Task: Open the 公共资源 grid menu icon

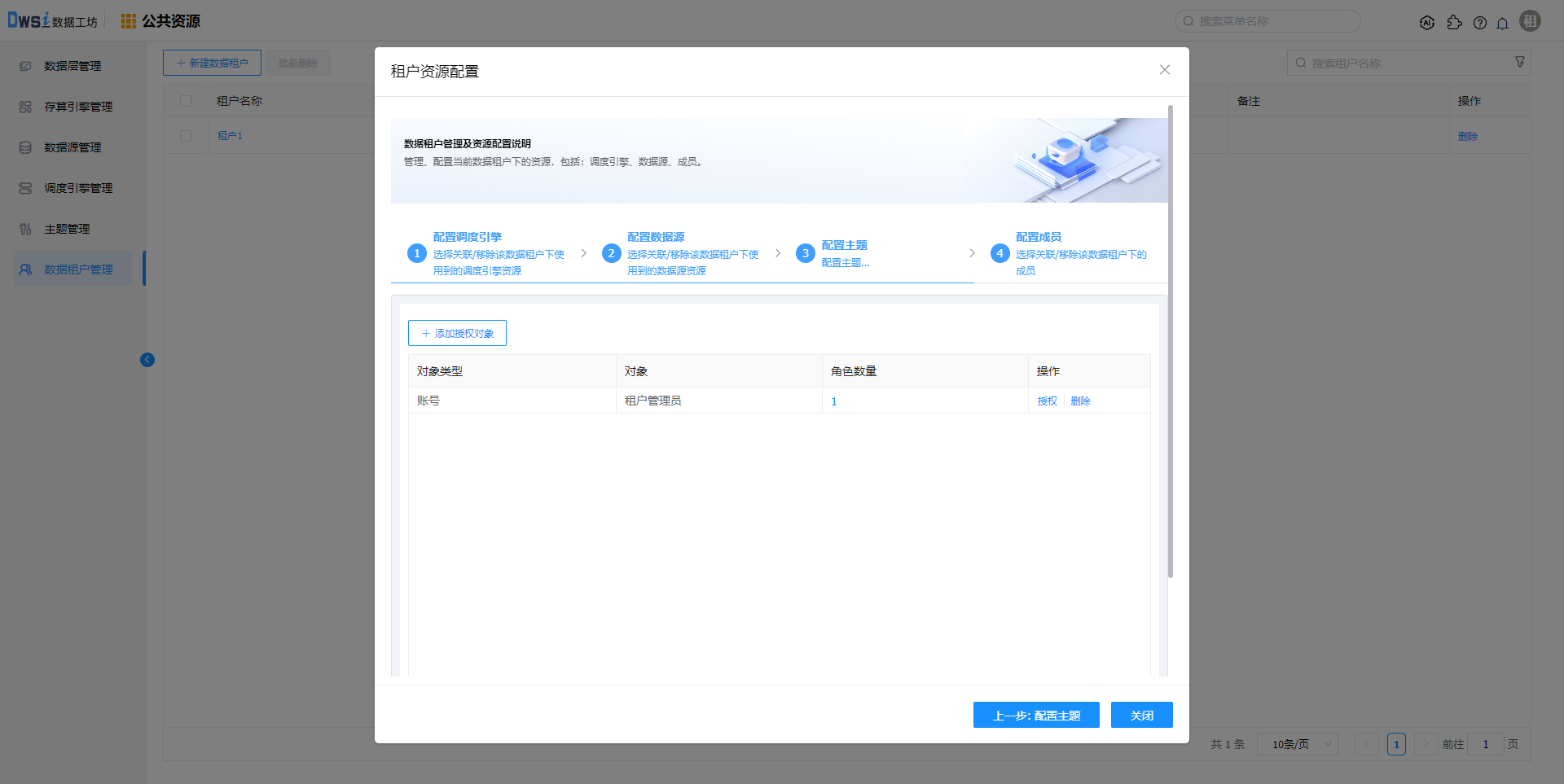Action: 129,21
